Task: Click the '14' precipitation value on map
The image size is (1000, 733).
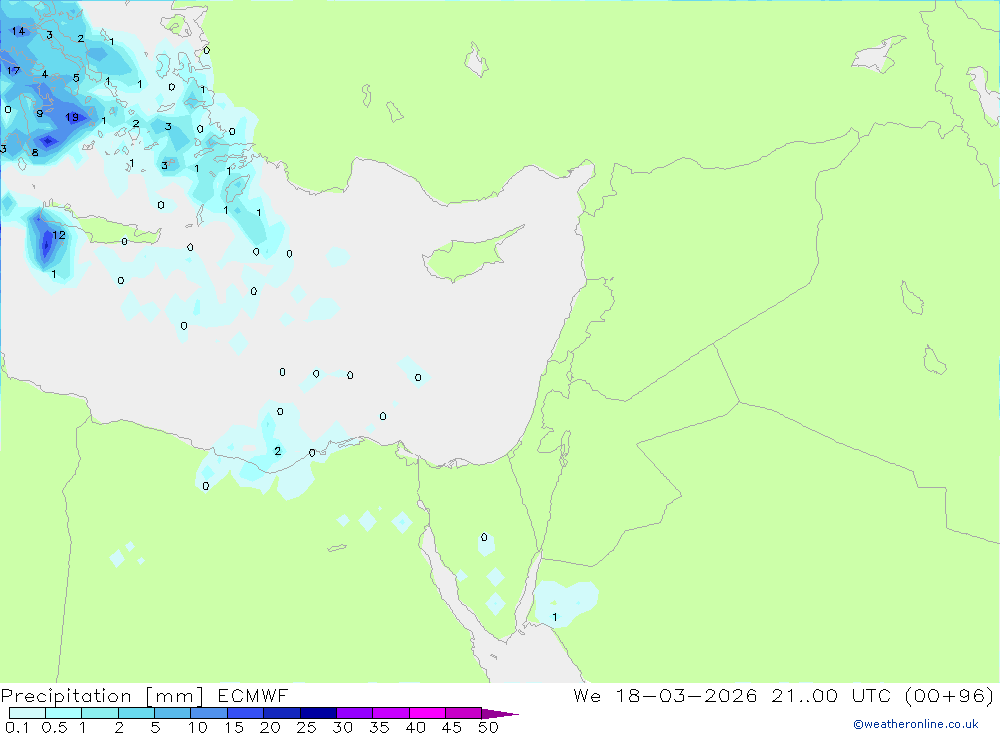Action: [x=18, y=31]
